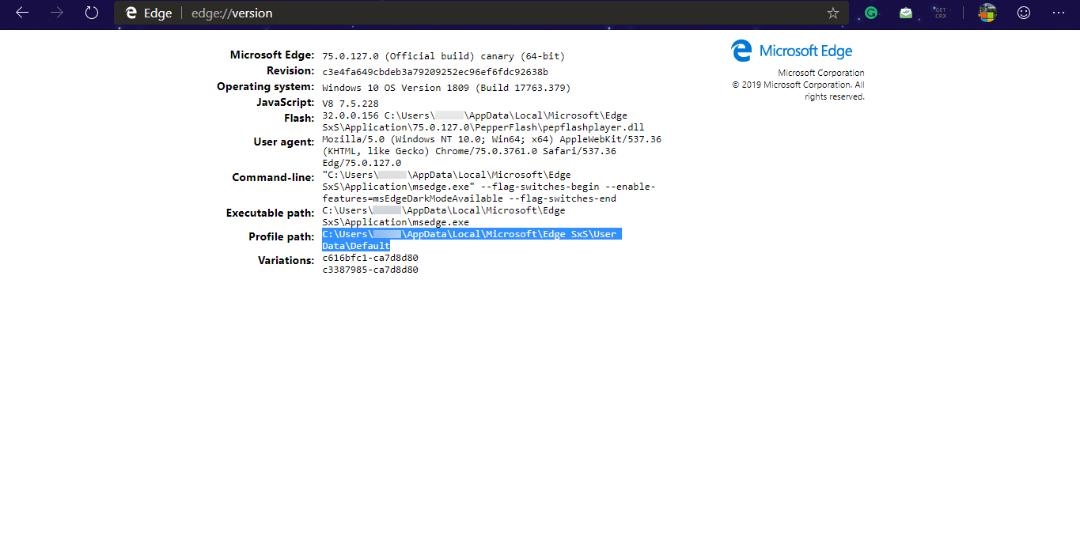Click the Microsoft Edge logo on page

791,51
